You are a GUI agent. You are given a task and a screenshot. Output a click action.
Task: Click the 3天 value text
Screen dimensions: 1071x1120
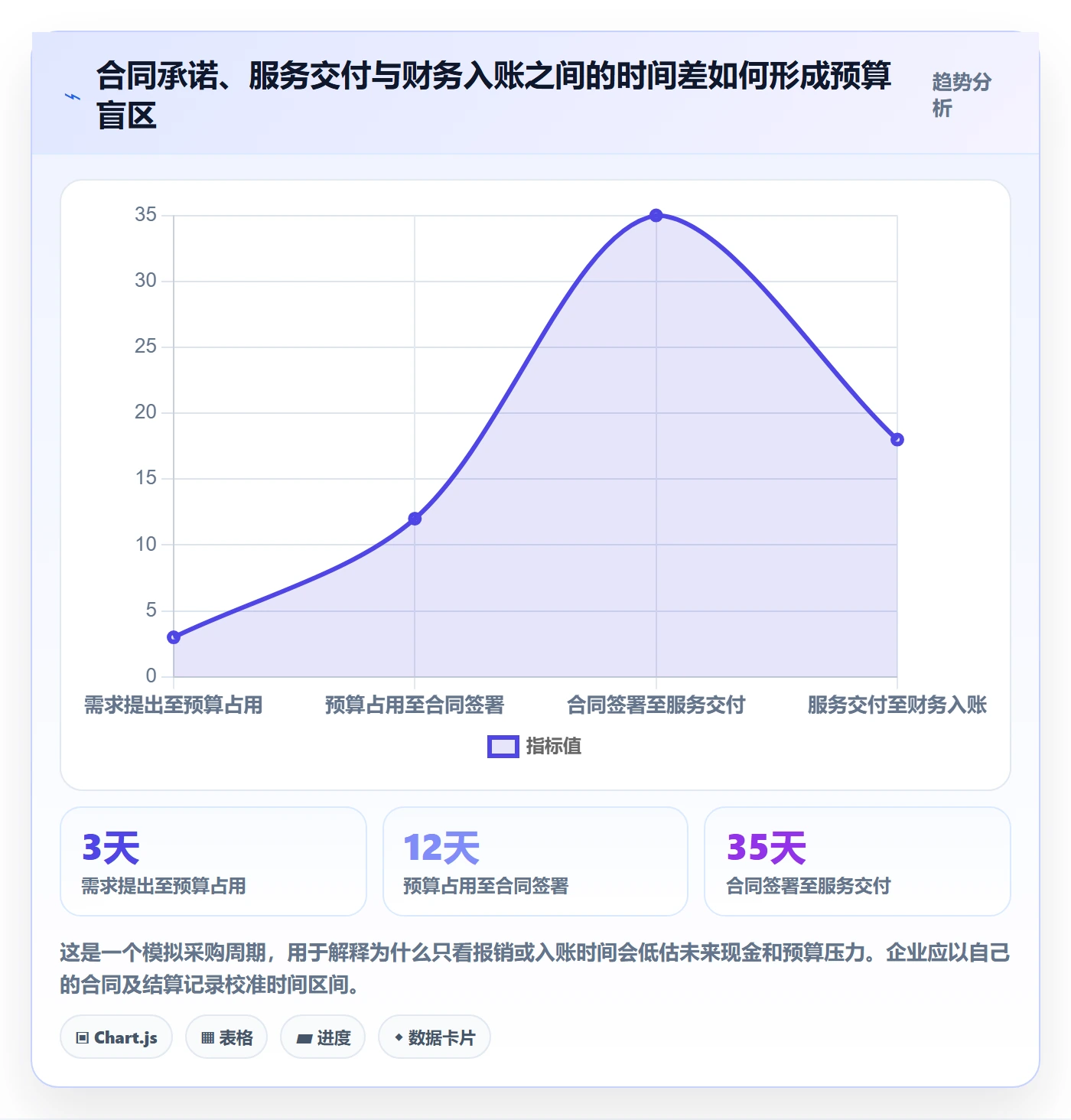click(111, 848)
